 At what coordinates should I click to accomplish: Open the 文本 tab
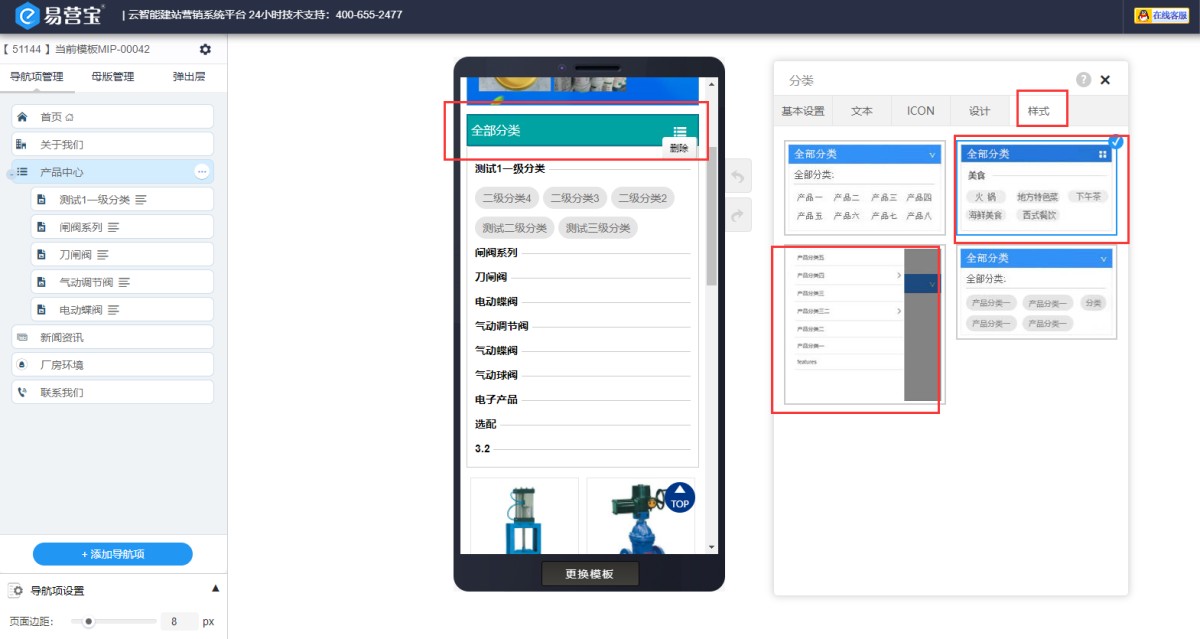click(862, 111)
